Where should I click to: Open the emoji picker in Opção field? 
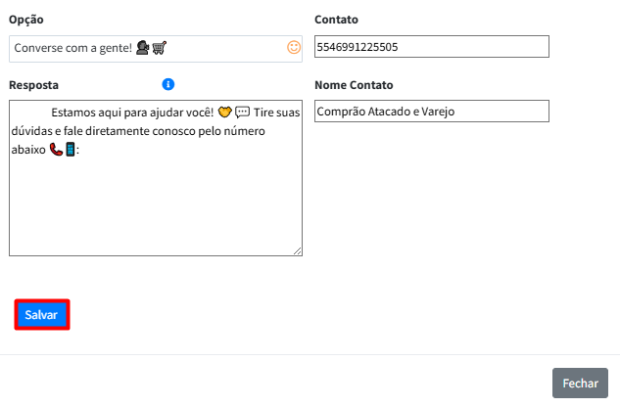(293, 47)
